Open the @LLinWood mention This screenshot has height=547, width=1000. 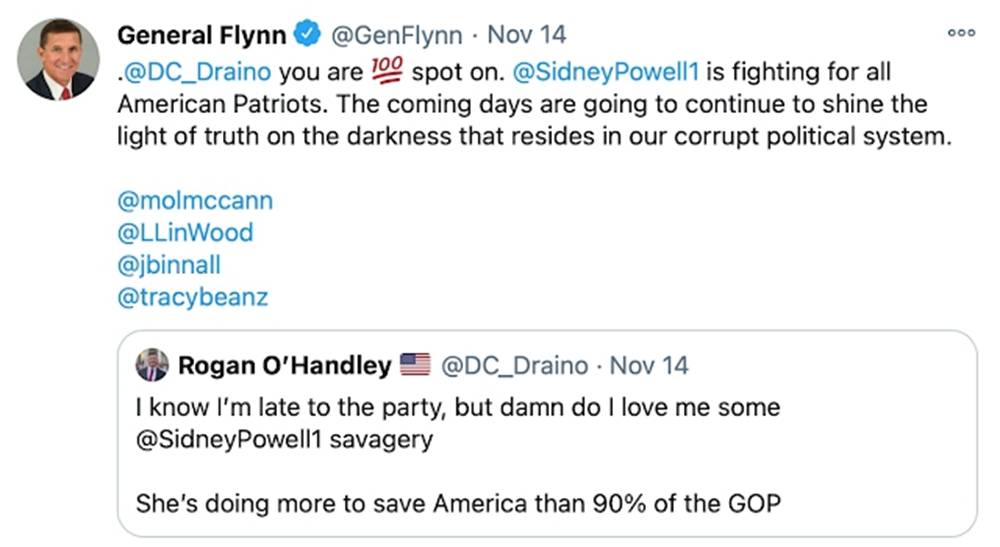(185, 233)
